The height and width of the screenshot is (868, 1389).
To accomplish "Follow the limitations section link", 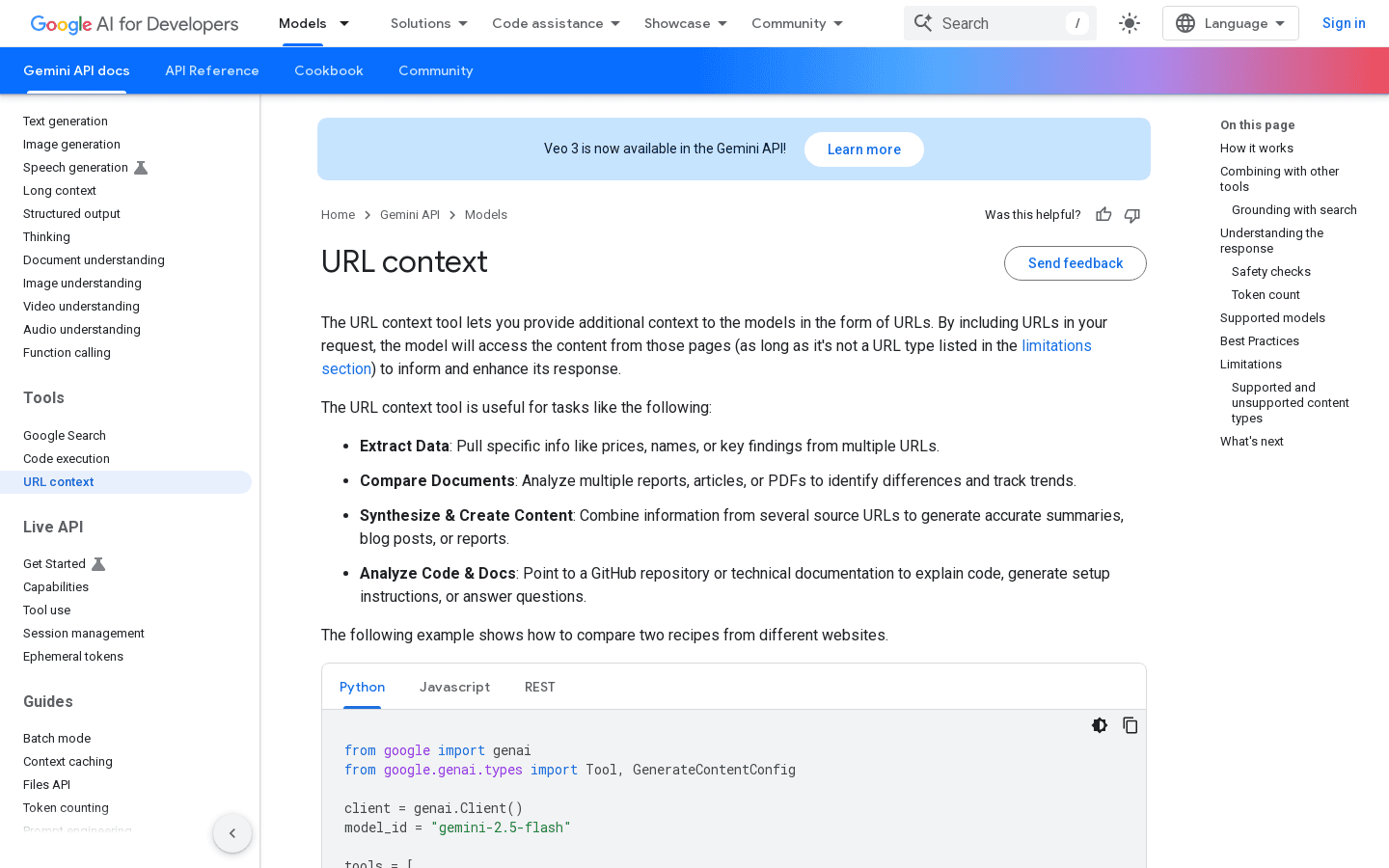I will (1056, 345).
